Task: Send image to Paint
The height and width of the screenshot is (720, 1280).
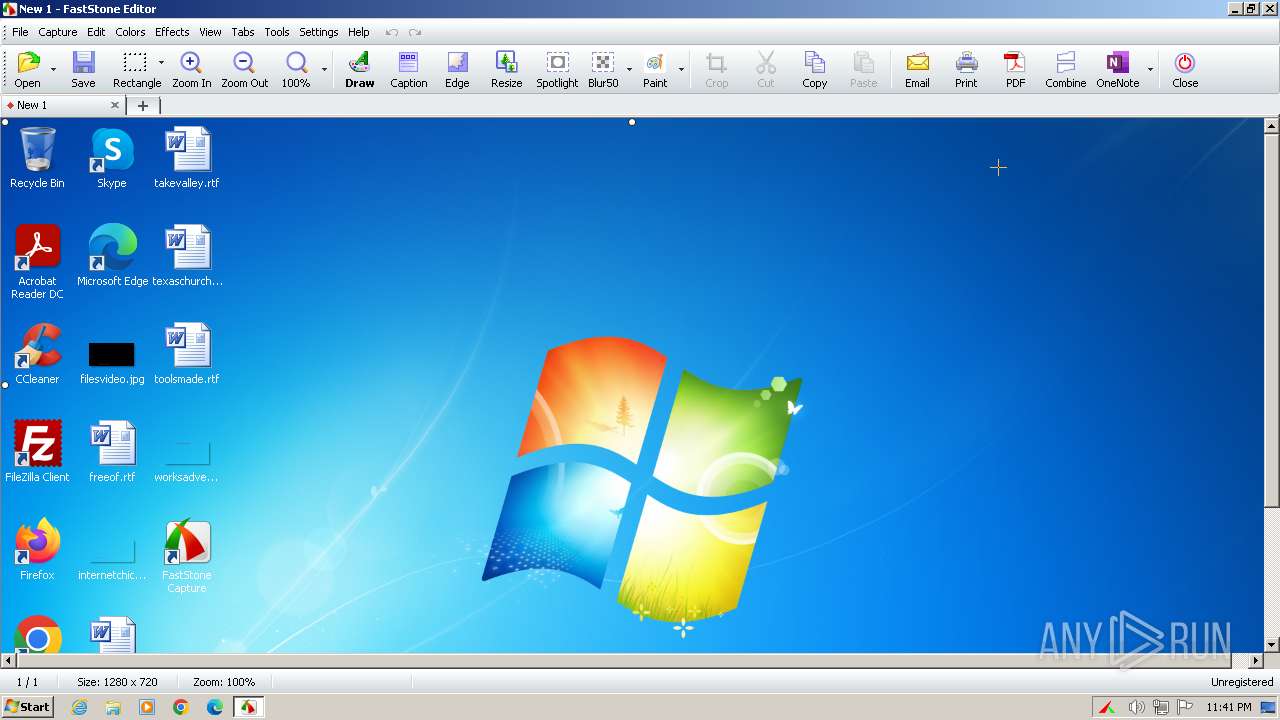Action: (655, 70)
